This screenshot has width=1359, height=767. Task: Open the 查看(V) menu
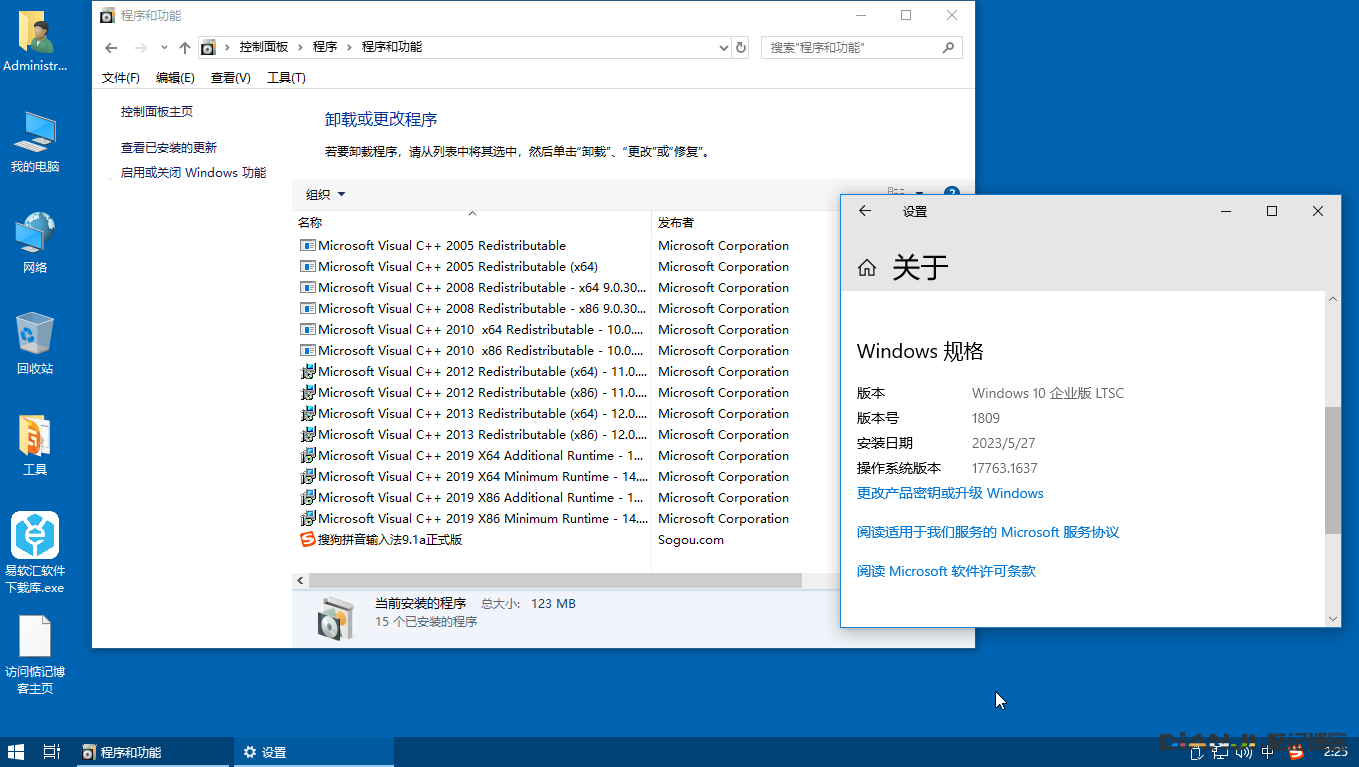pos(231,78)
